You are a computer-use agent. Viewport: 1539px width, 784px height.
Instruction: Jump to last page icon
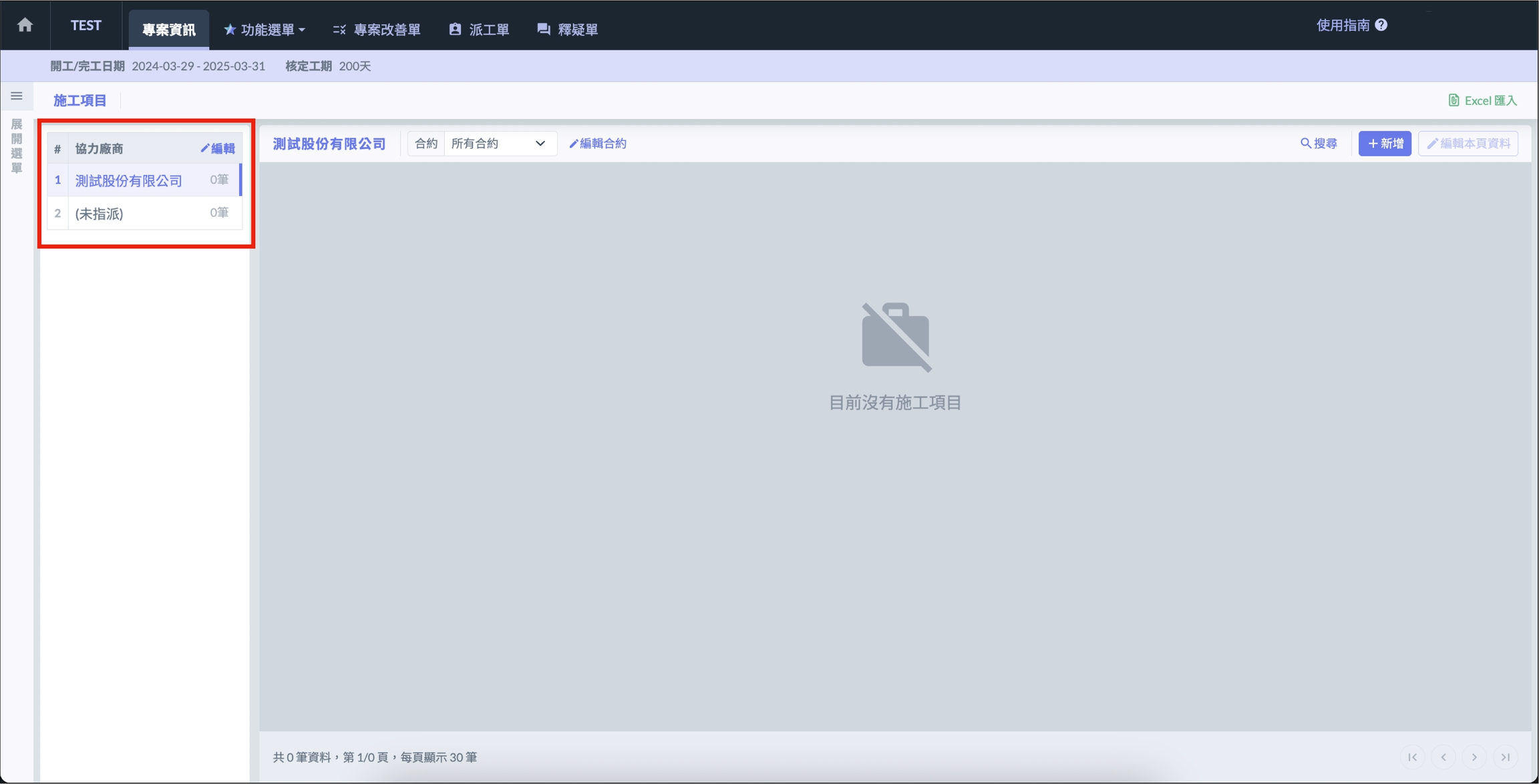point(1506,757)
